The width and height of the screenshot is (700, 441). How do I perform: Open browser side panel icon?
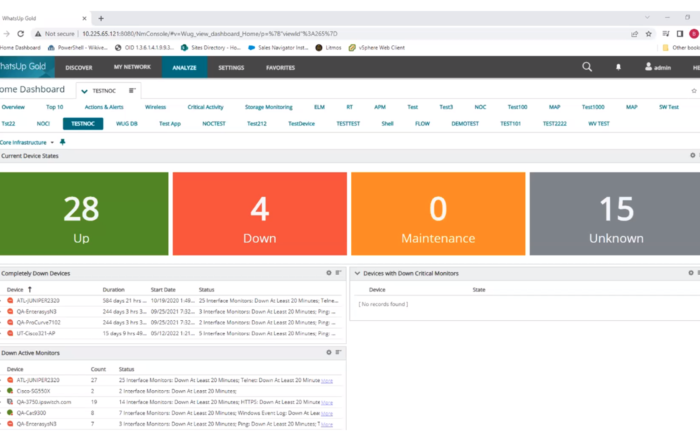point(680,34)
